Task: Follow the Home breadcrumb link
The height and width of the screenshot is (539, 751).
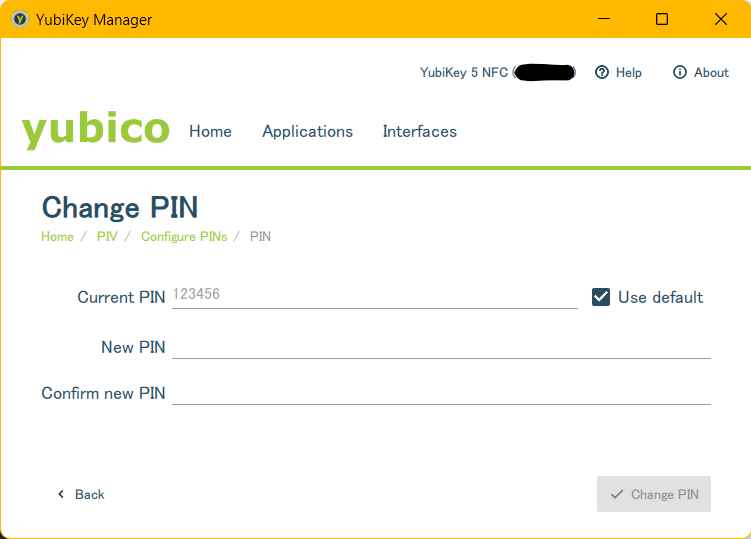Action: (57, 236)
